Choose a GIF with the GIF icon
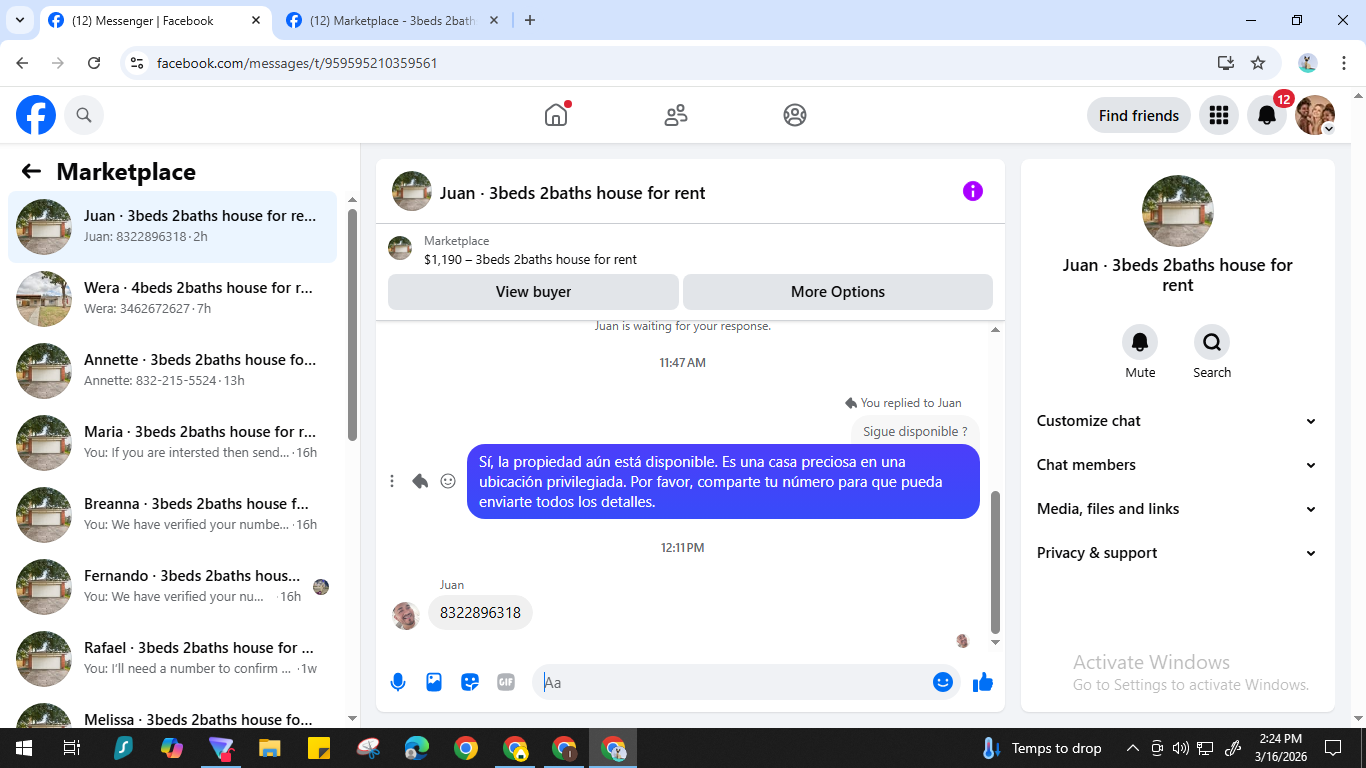The height and width of the screenshot is (768, 1366). pyautogui.click(x=506, y=682)
